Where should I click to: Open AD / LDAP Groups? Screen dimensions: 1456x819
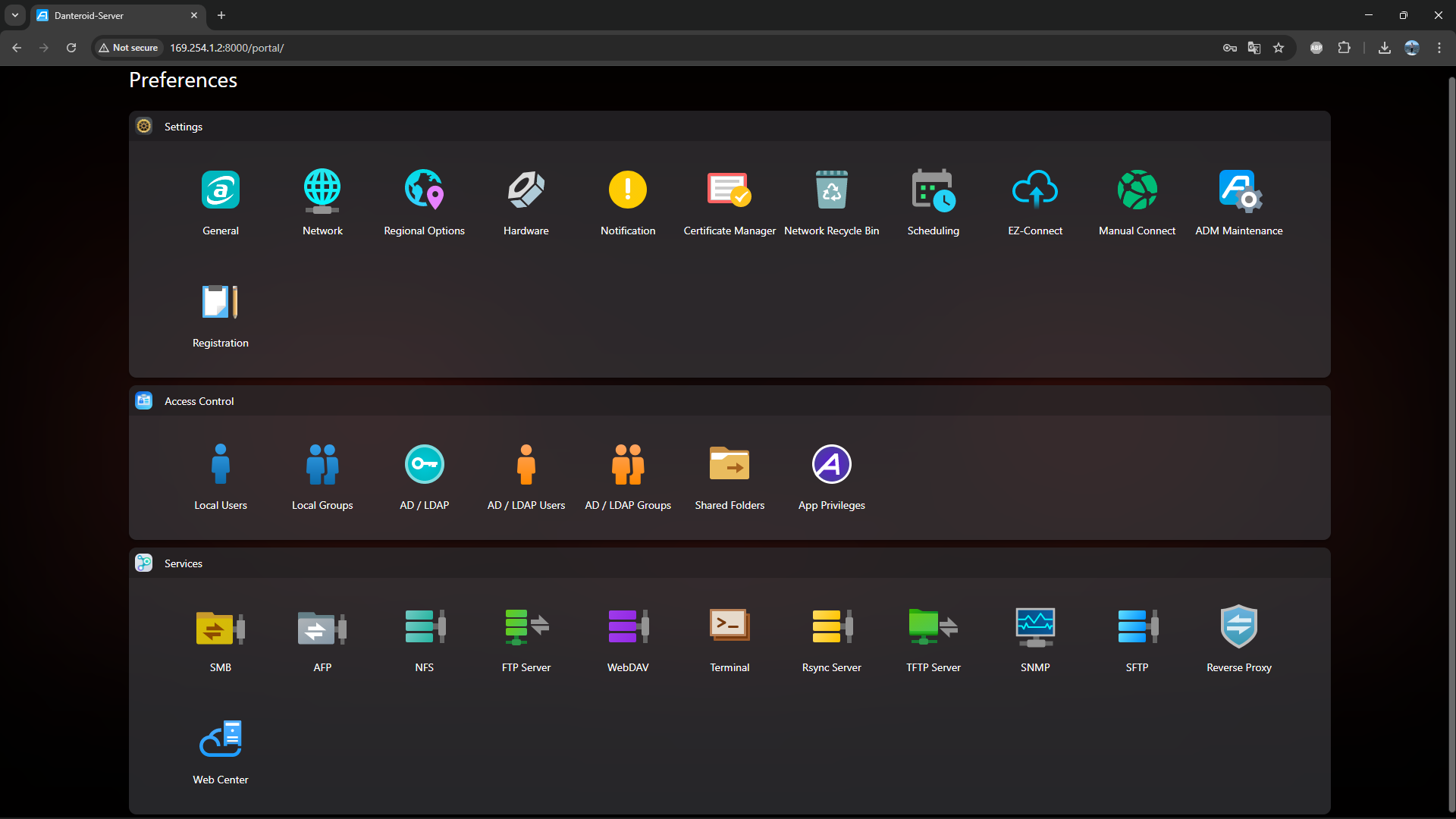click(627, 464)
